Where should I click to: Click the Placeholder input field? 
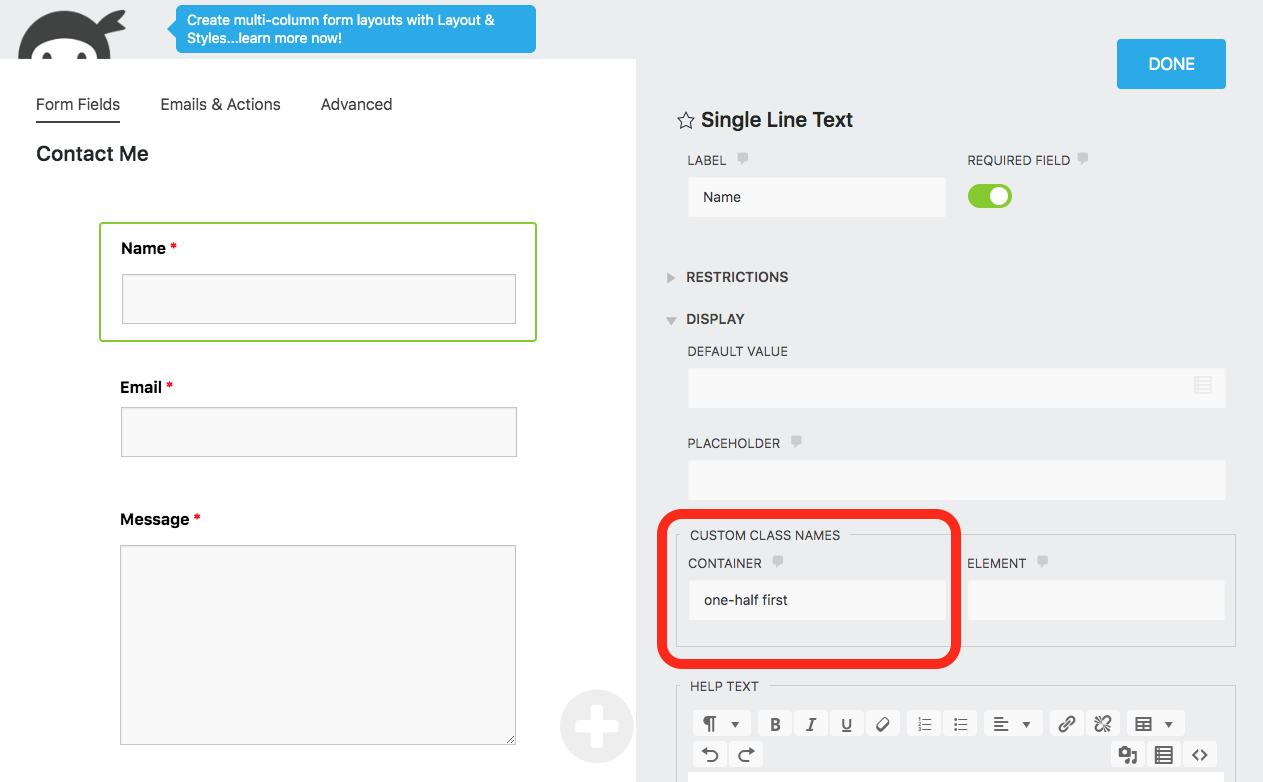[956, 480]
